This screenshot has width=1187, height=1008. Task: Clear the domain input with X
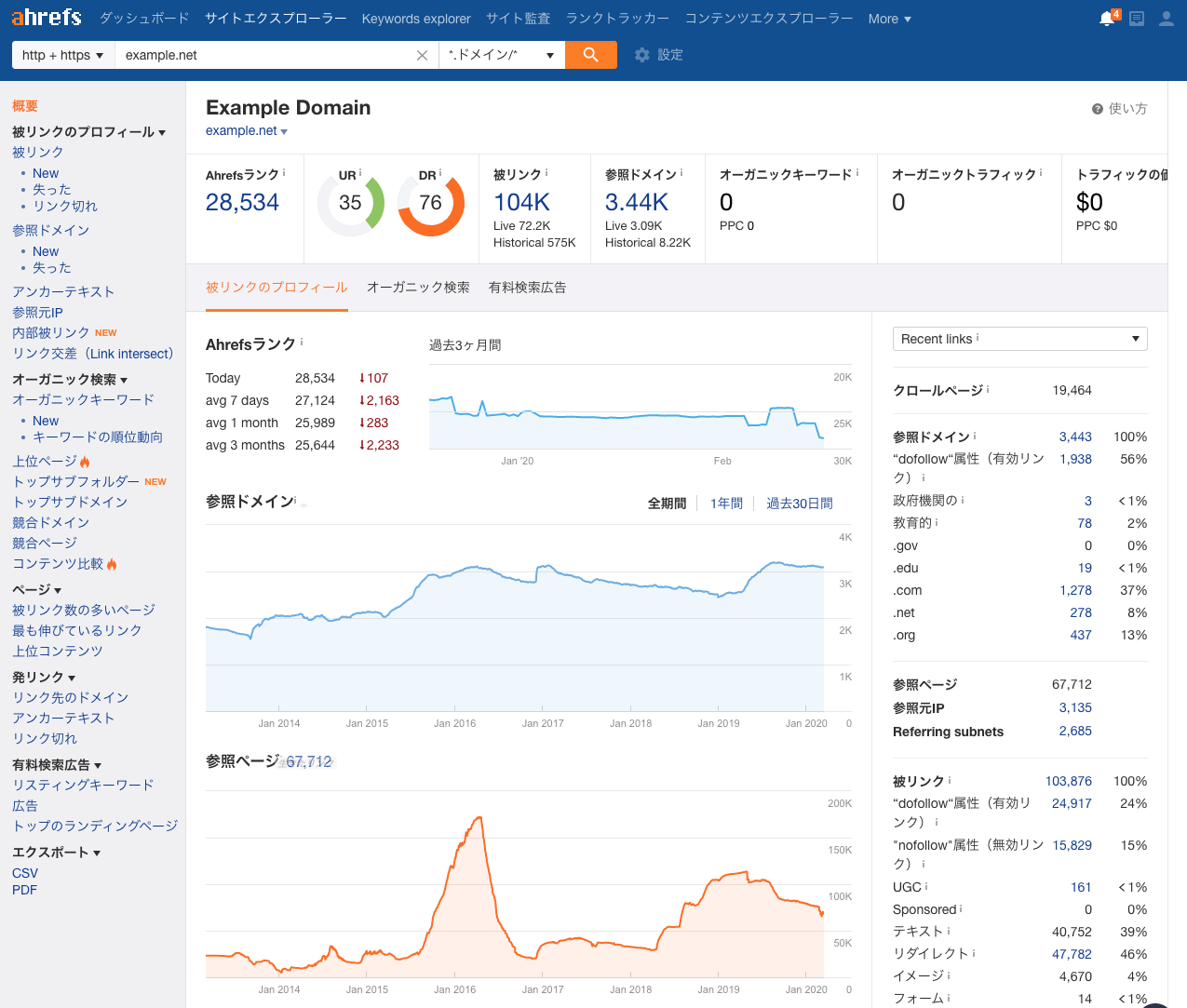[422, 55]
